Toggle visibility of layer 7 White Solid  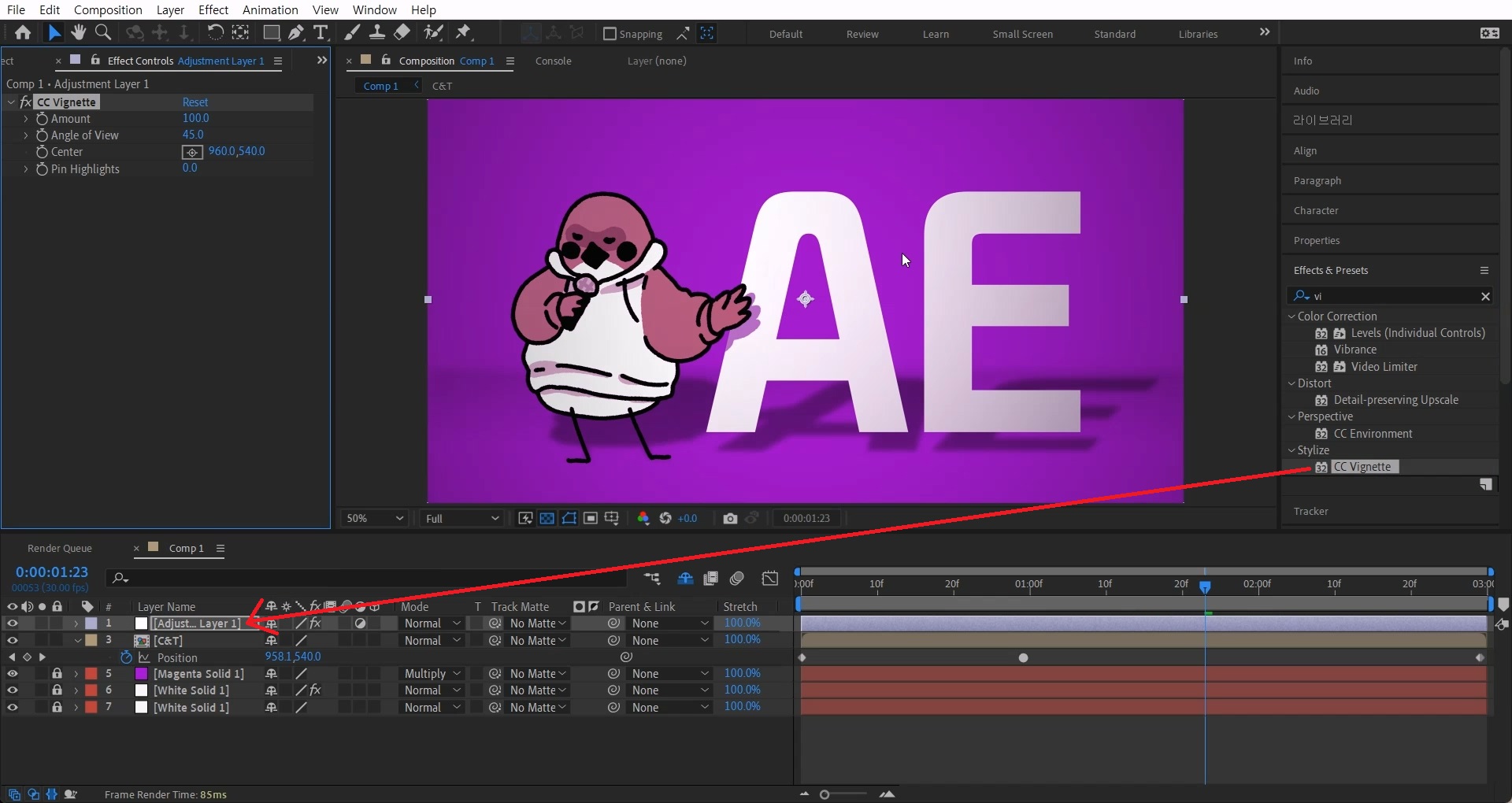[x=13, y=708]
